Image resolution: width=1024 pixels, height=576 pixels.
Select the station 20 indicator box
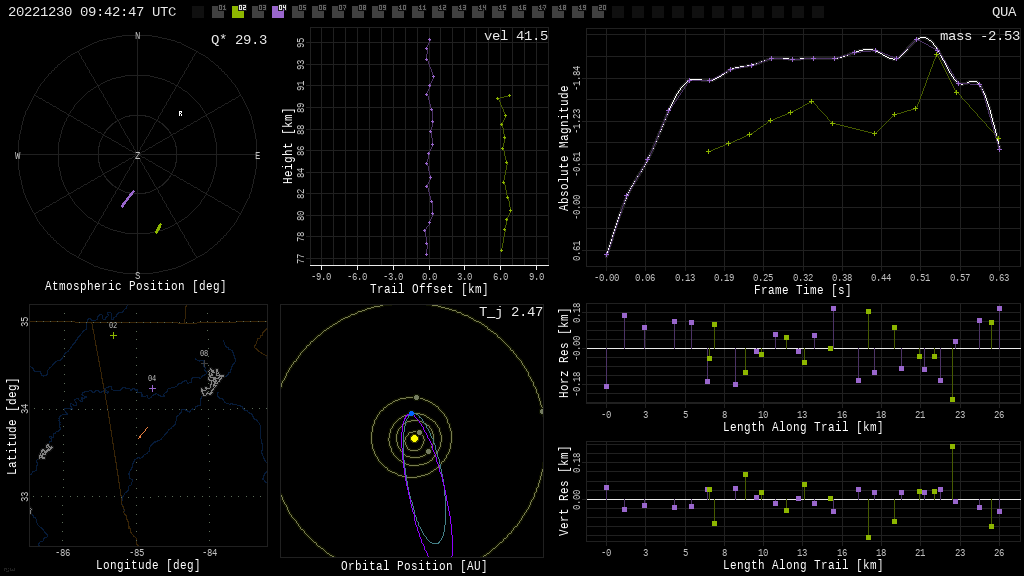pos(598,12)
